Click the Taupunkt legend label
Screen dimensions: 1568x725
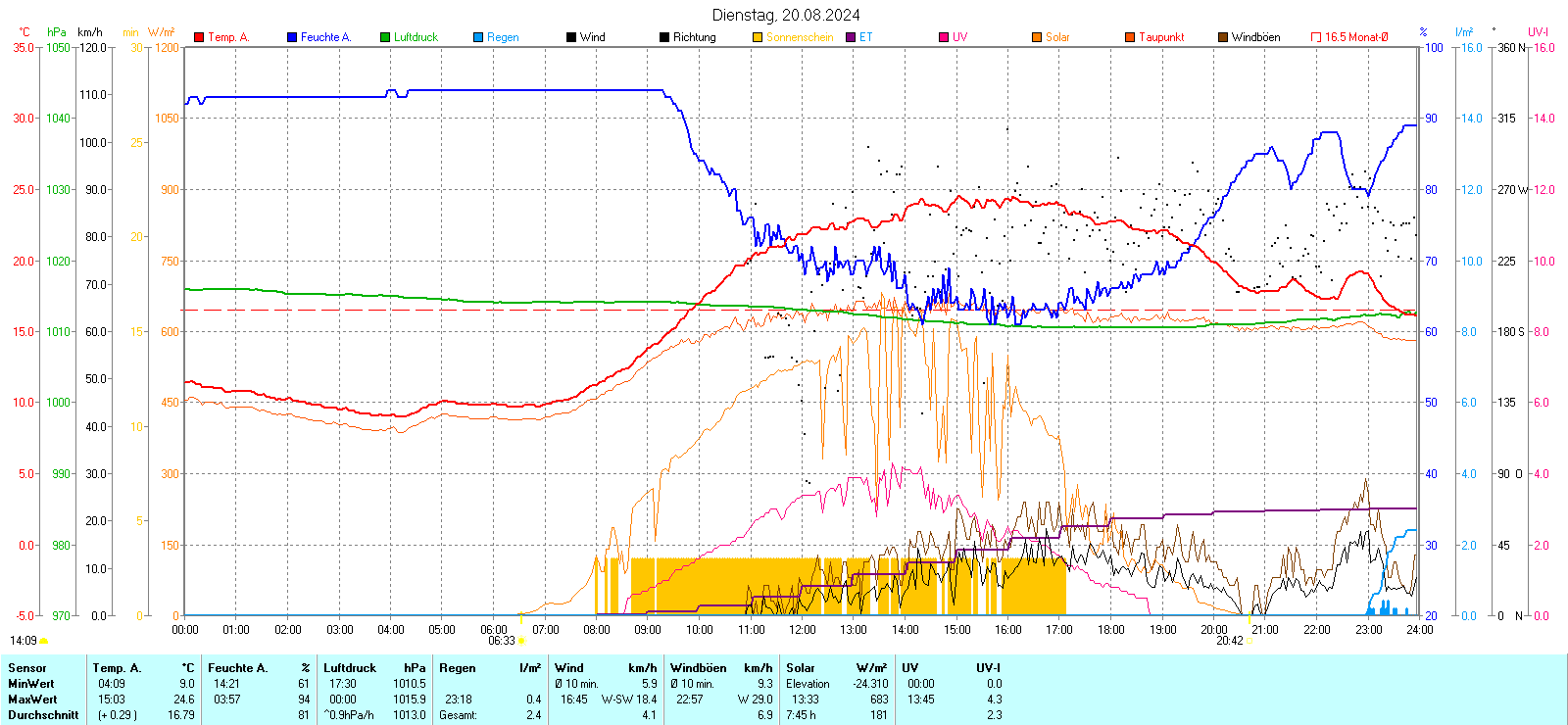pyautogui.click(x=1161, y=37)
